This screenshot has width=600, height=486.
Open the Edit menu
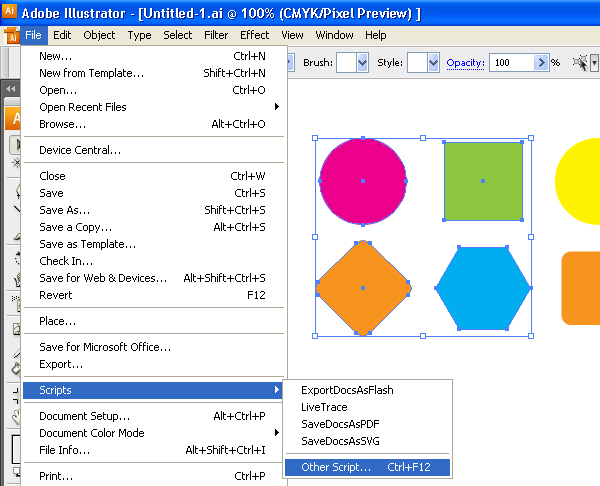(62, 35)
